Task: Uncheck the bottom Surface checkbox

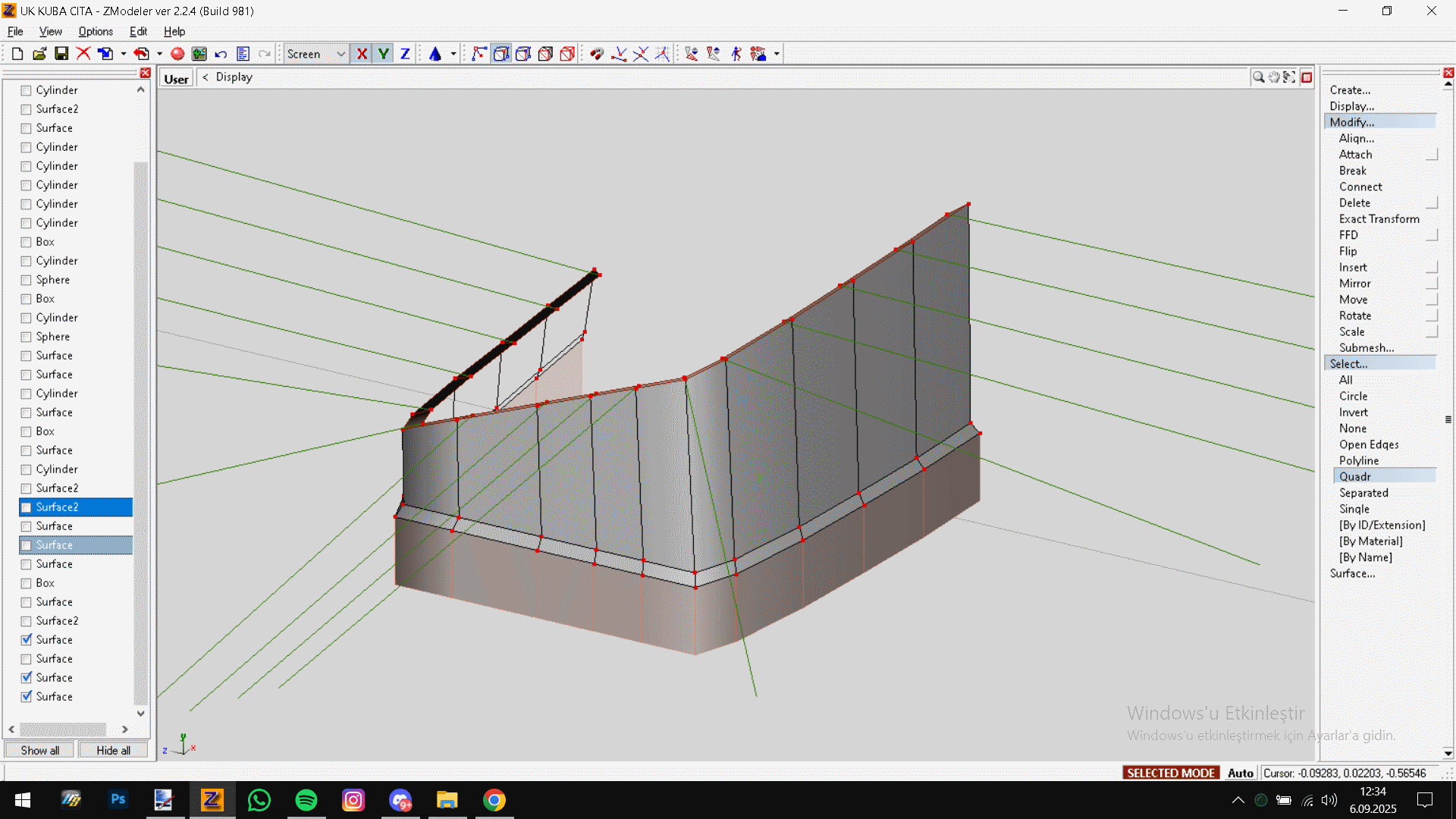Action: 27,696
